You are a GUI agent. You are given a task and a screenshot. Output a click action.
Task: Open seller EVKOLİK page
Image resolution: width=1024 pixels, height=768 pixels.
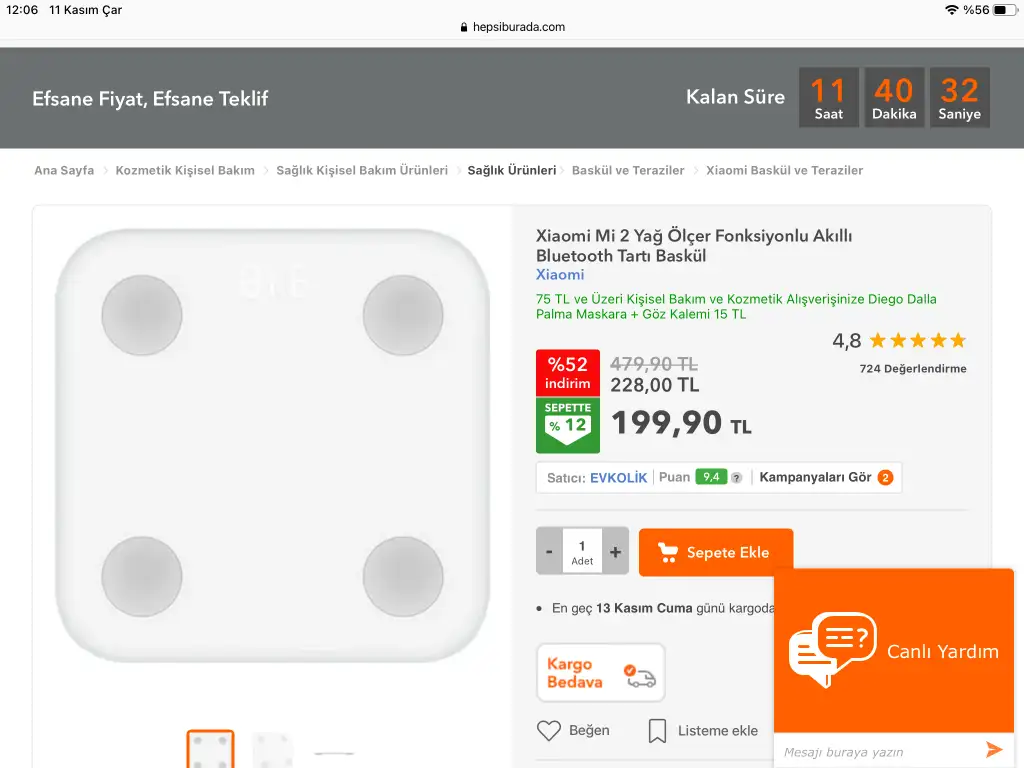618,478
